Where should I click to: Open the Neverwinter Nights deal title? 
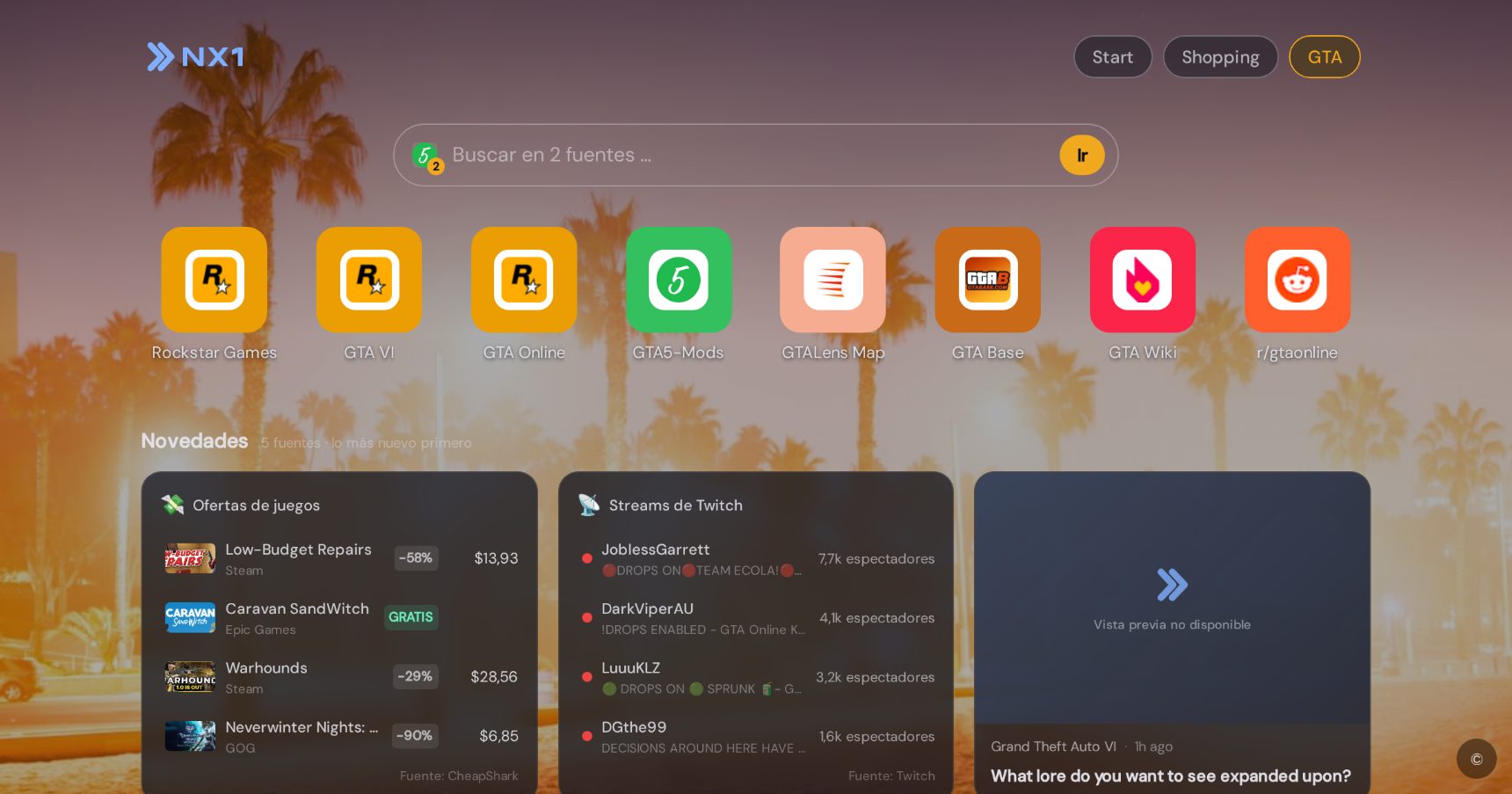tap(302, 727)
